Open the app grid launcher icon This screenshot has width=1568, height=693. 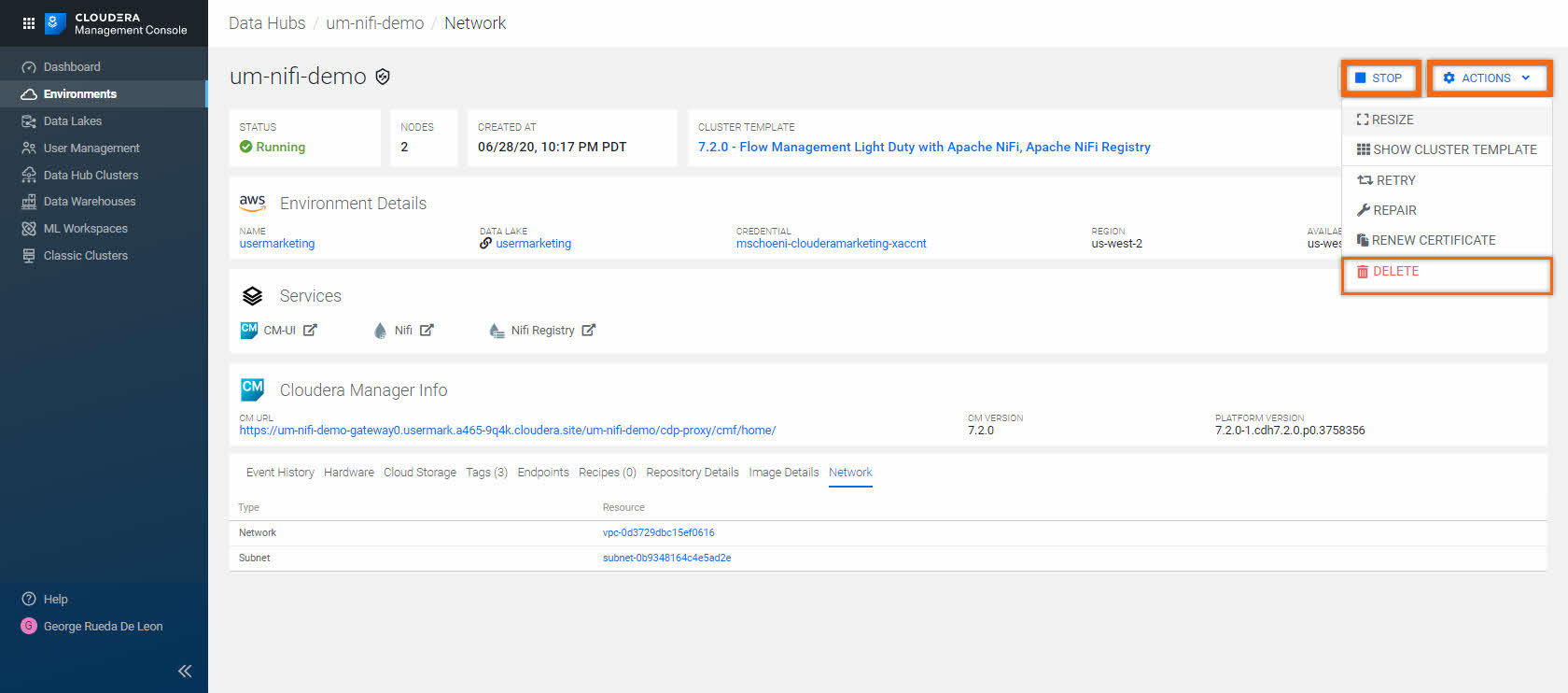(29, 23)
